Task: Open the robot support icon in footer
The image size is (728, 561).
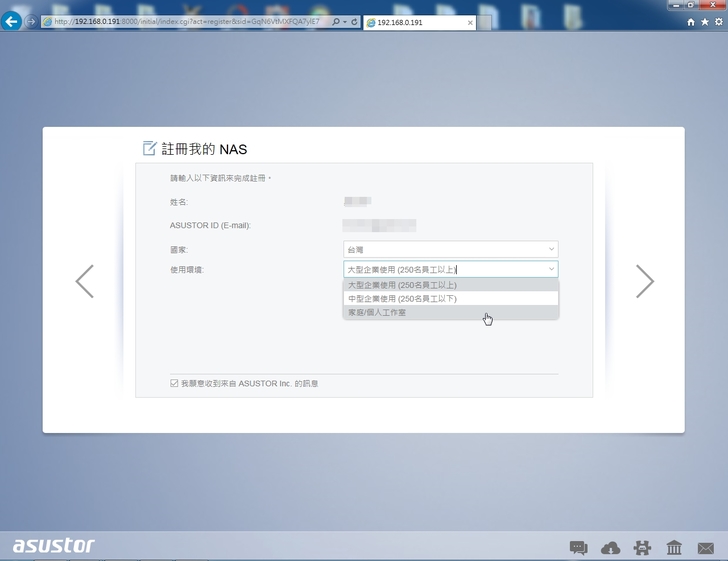Action: pyautogui.click(x=642, y=548)
